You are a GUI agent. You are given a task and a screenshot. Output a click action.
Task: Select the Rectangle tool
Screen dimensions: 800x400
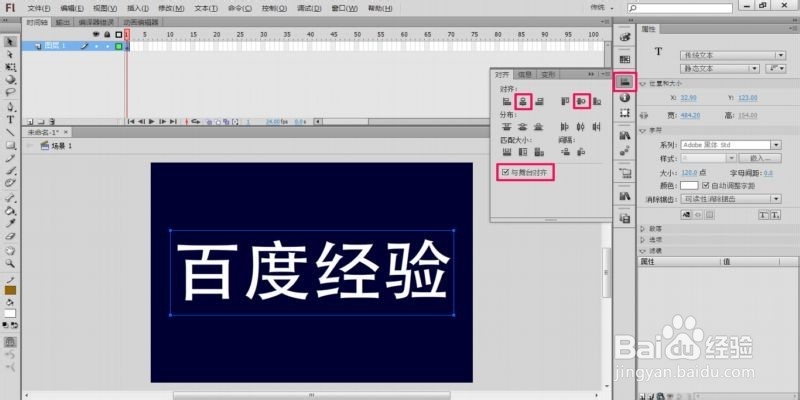(x=10, y=145)
